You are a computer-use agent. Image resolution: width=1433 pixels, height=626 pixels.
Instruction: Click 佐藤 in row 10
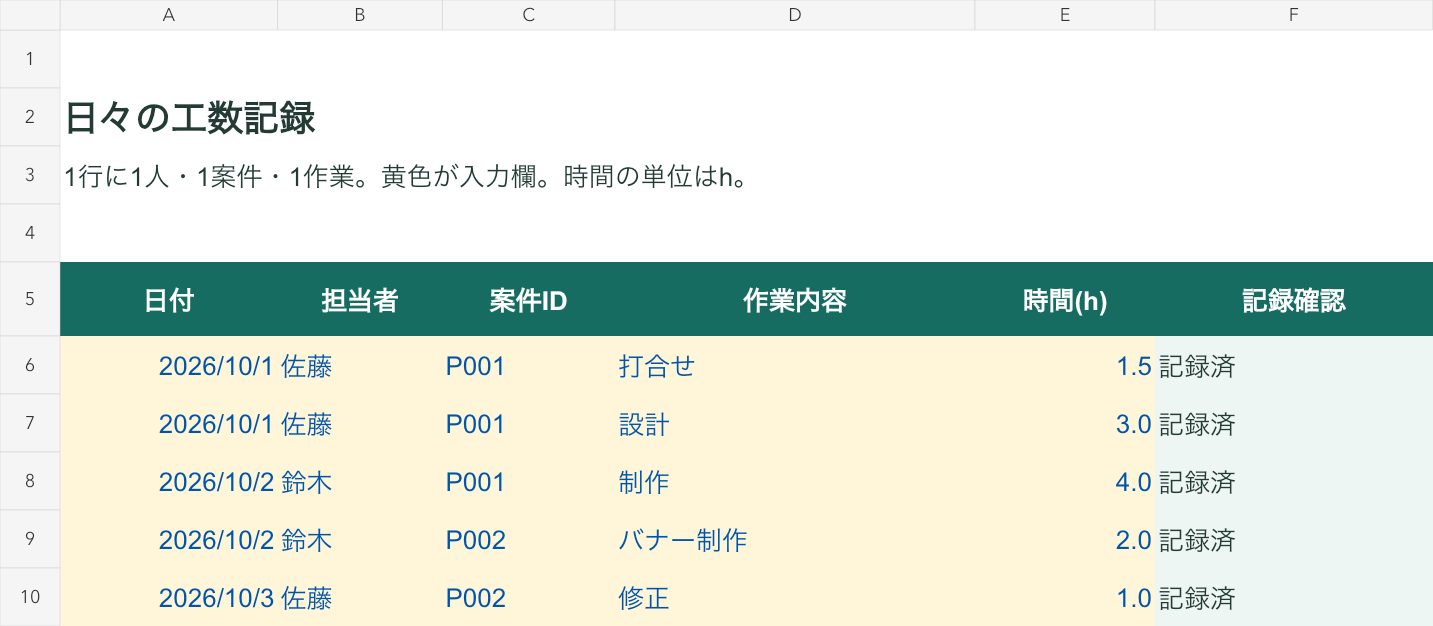pyautogui.click(x=360, y=597)
